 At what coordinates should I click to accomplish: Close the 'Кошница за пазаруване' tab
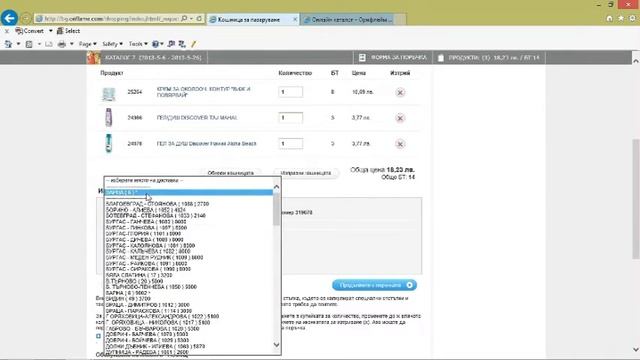[295, 19]
